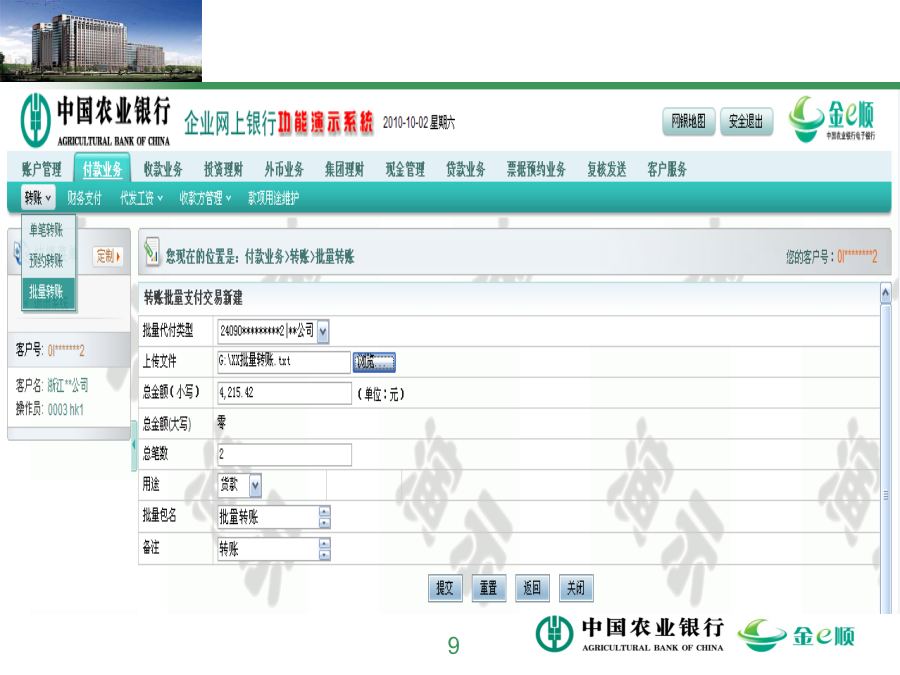Screen dimensions: 900x675
Task: Choose 预约转账 from the 转账 menu
Action: click(x=47, y=261)
